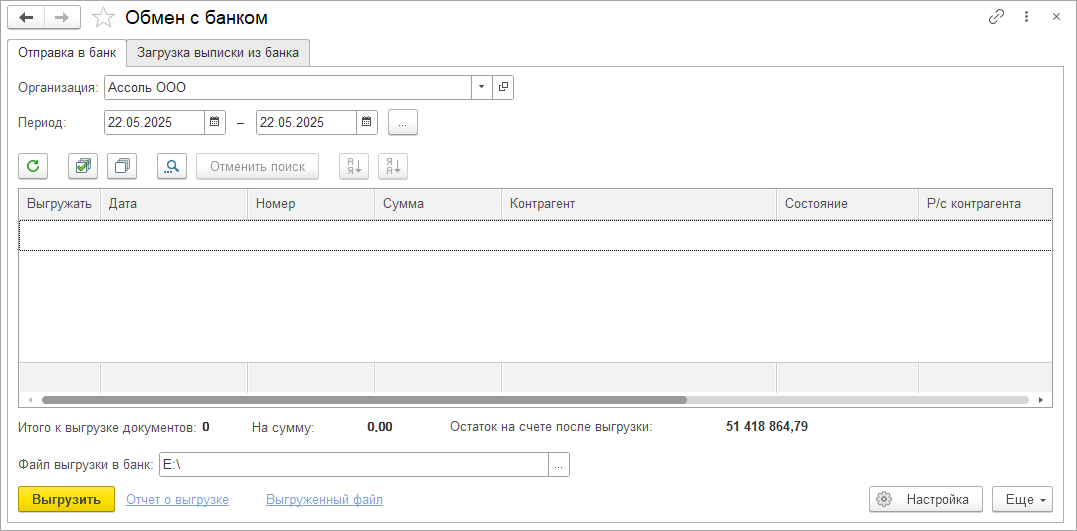Expand the Организация dropdown list
Screen dimensions: 1077x531
[481, 87]
